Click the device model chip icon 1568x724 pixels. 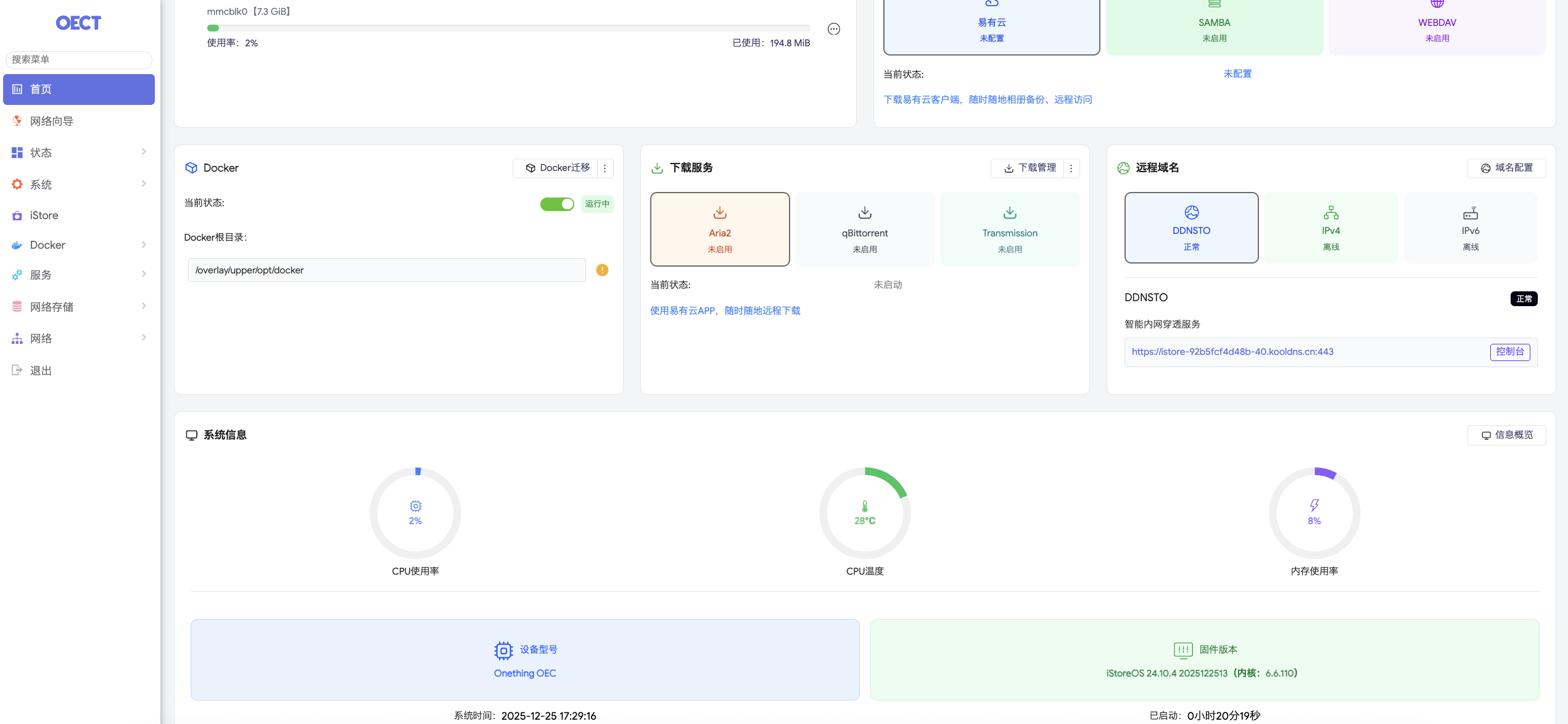(x=503, y=651)
